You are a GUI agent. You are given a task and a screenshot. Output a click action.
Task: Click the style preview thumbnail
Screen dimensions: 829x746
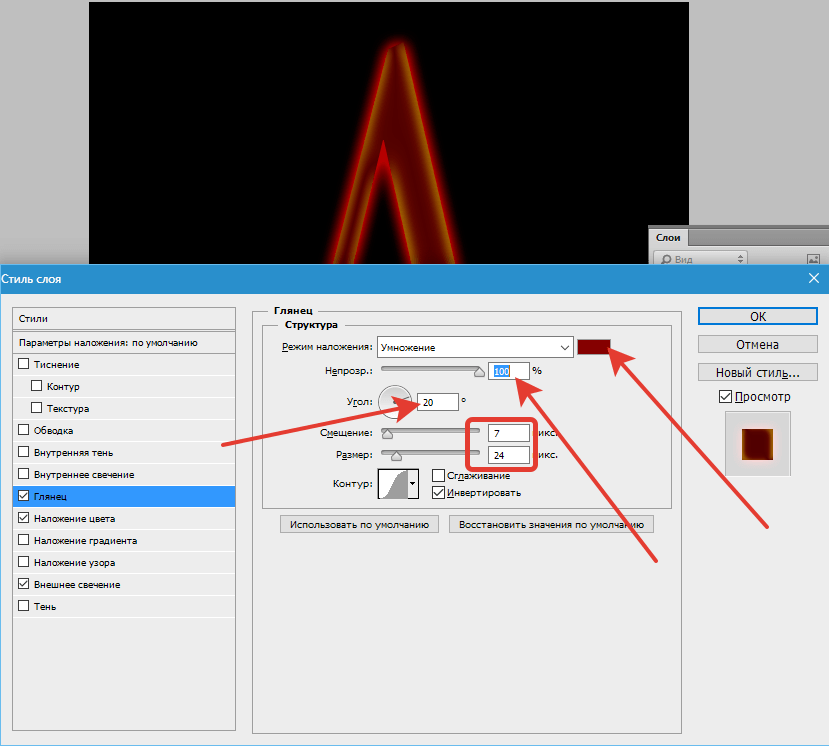pos(757,444)
